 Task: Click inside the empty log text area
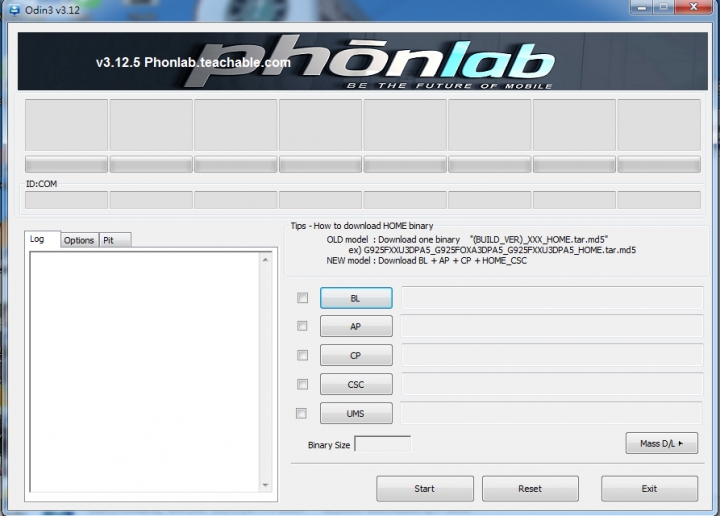pyautogui.click(x=145, y=372)
